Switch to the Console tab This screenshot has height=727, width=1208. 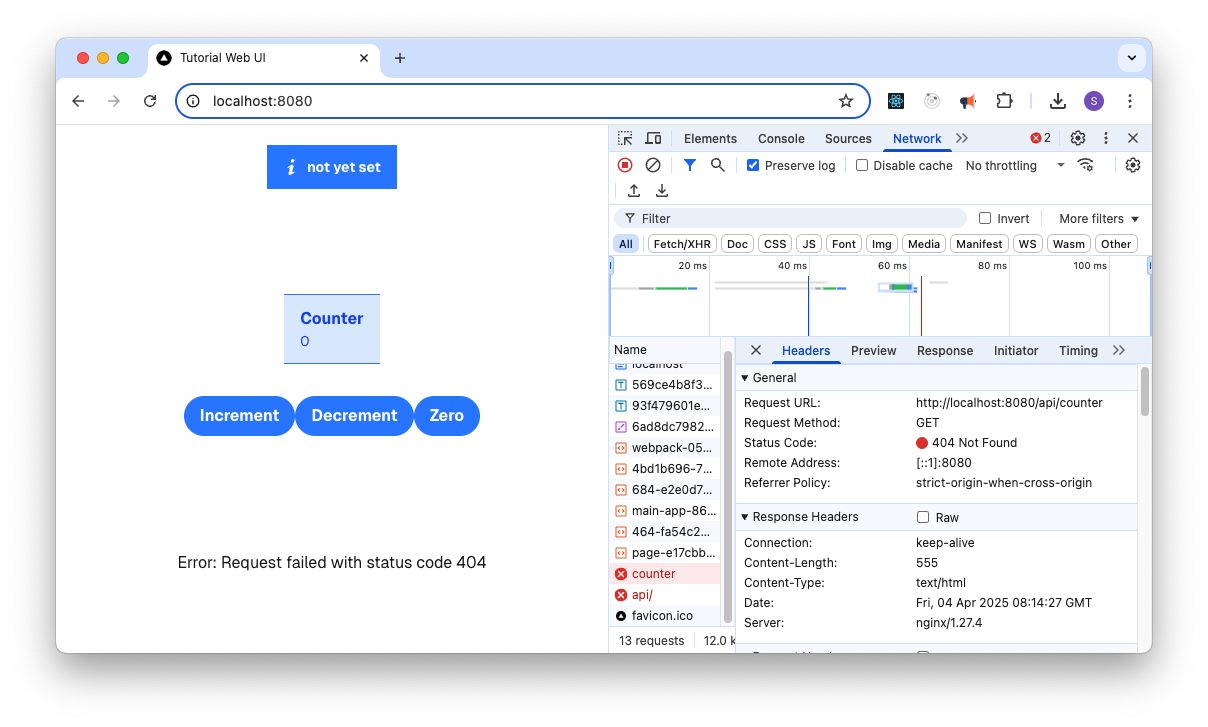781,138
